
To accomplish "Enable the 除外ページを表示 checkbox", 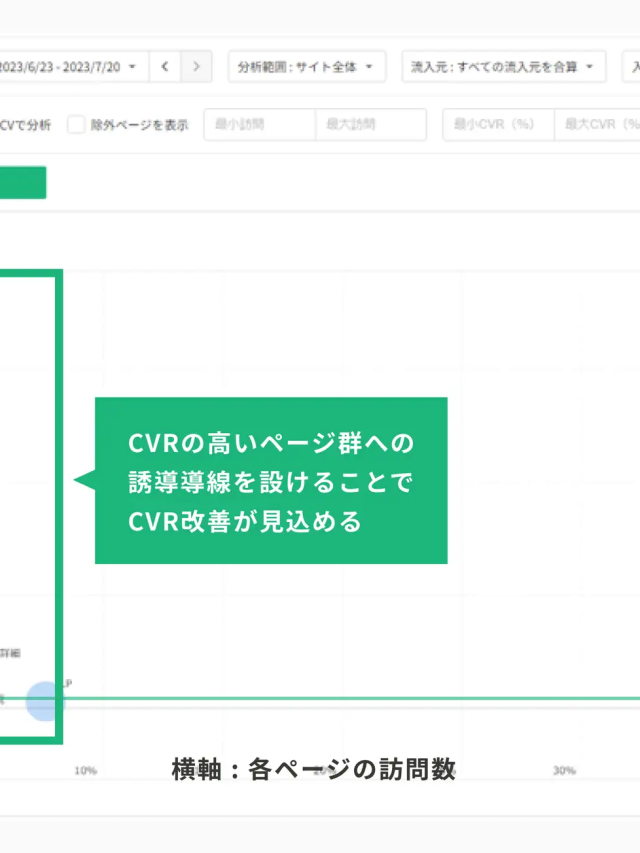I will click(77, 125).
